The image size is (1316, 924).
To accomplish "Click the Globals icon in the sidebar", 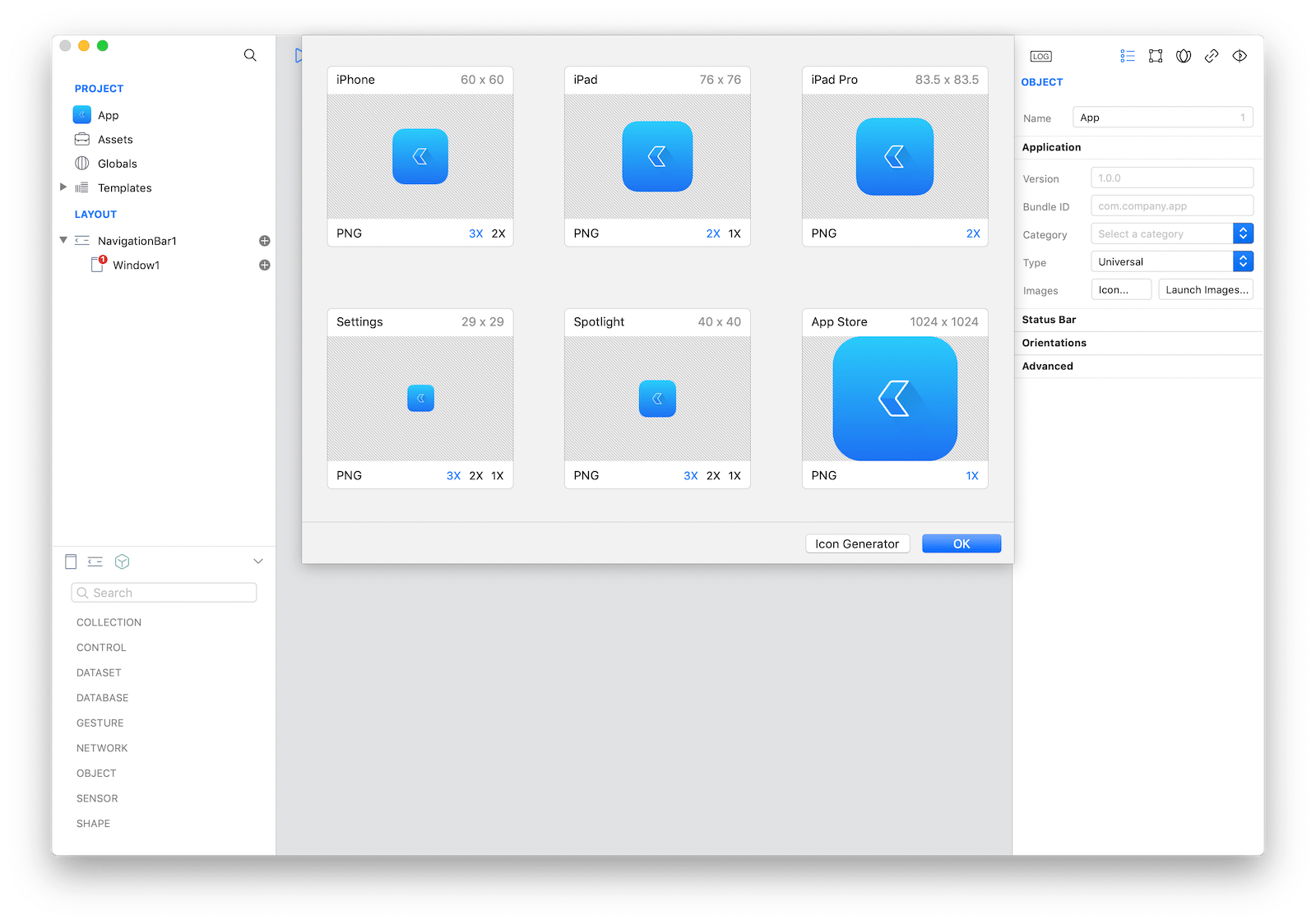I will [x=82, y=163].
